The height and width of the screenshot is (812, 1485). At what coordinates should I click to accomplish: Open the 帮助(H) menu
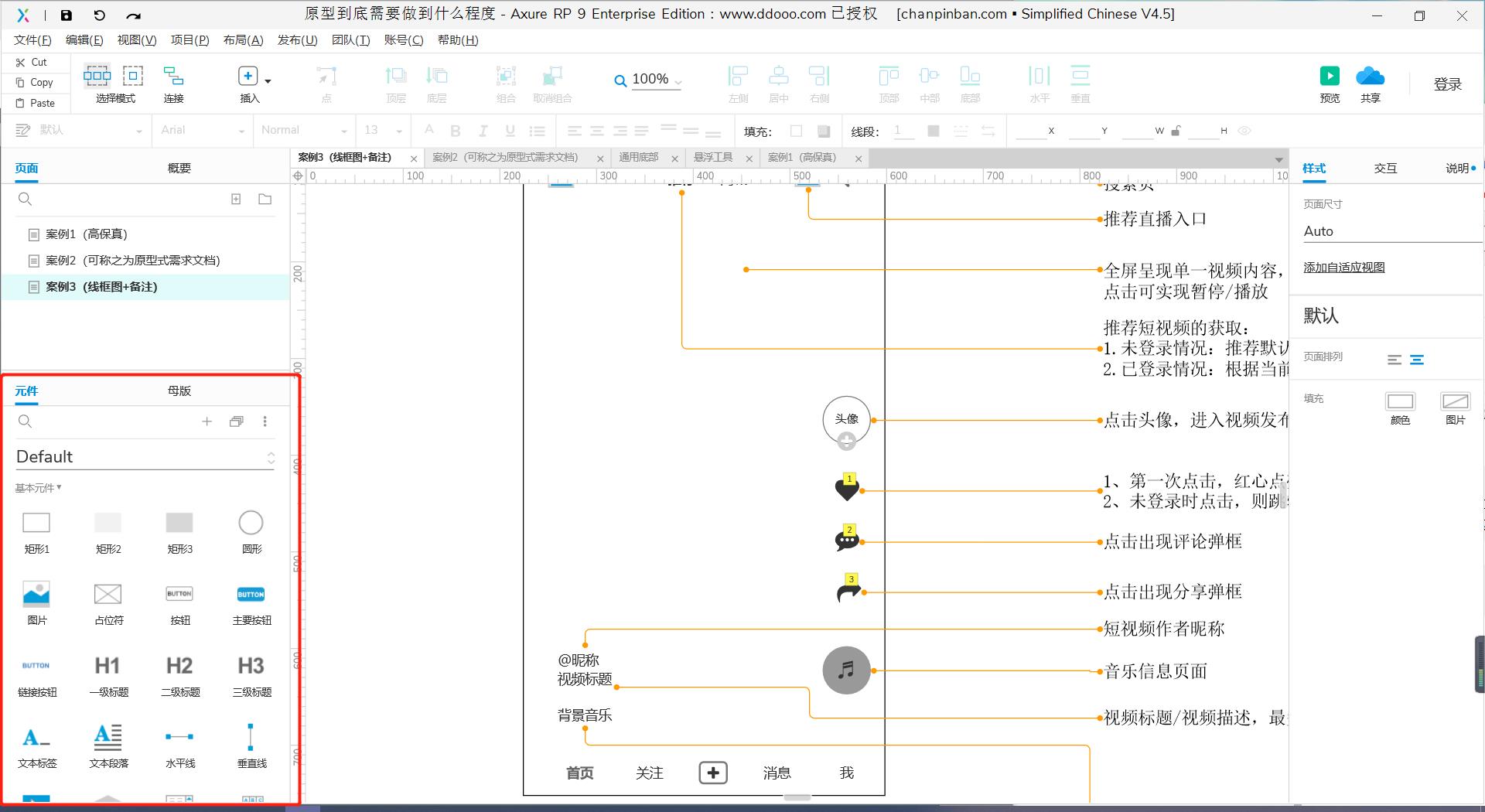pos(458,40)
